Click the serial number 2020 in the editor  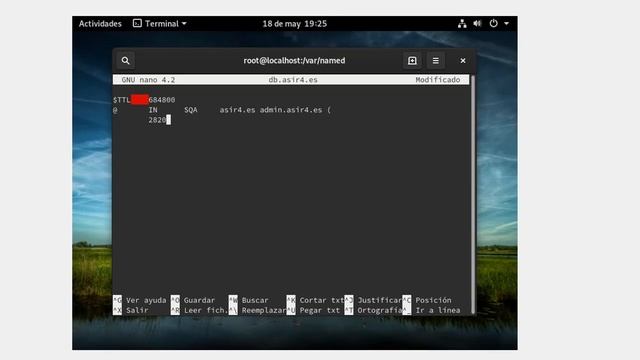[157, 120]
